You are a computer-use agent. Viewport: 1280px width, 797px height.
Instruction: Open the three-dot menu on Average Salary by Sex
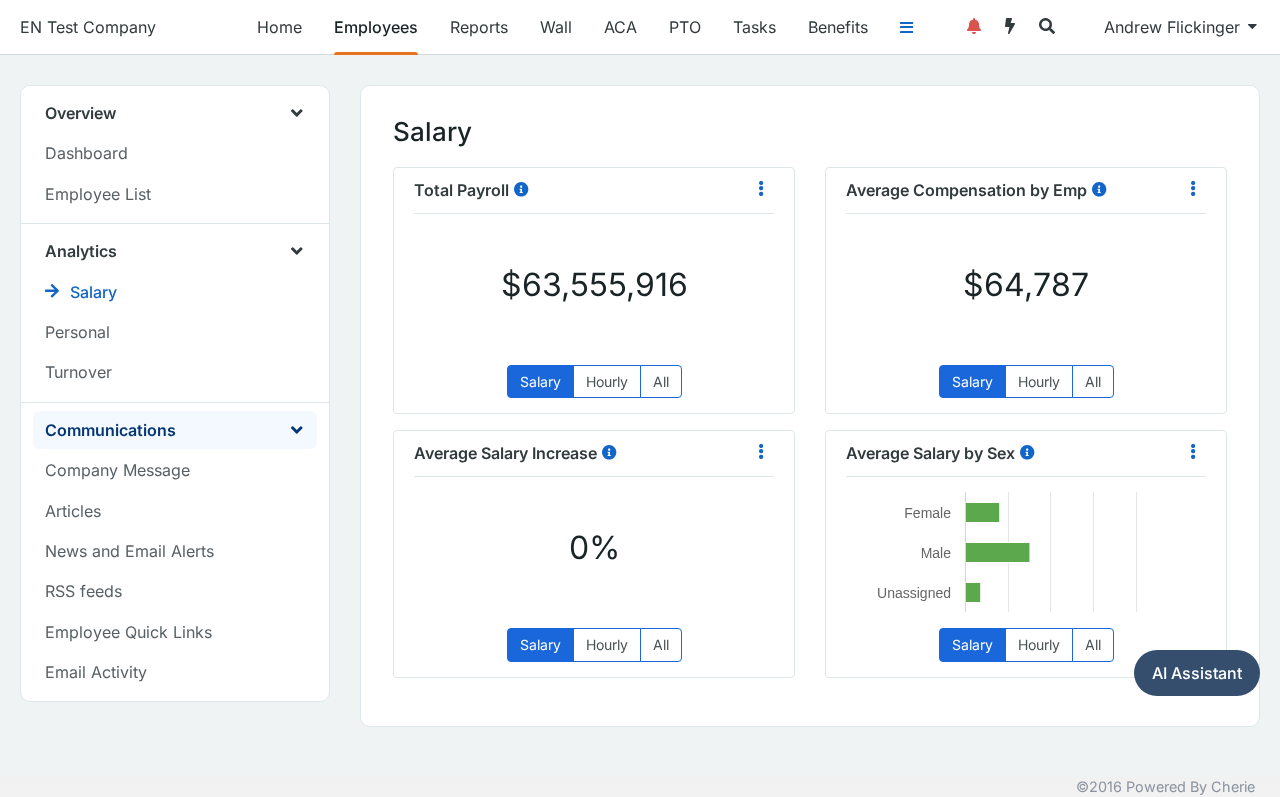coord(1193,452)
